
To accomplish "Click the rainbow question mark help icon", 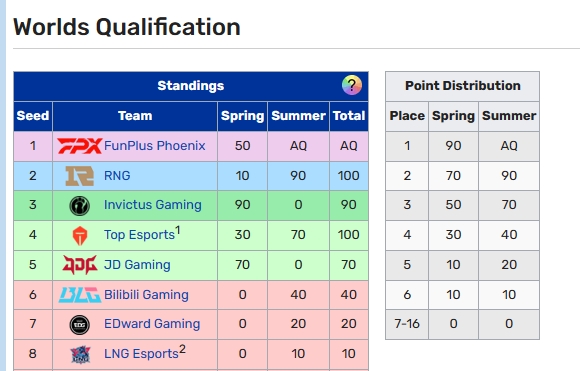I will click(x=351, y=85).
